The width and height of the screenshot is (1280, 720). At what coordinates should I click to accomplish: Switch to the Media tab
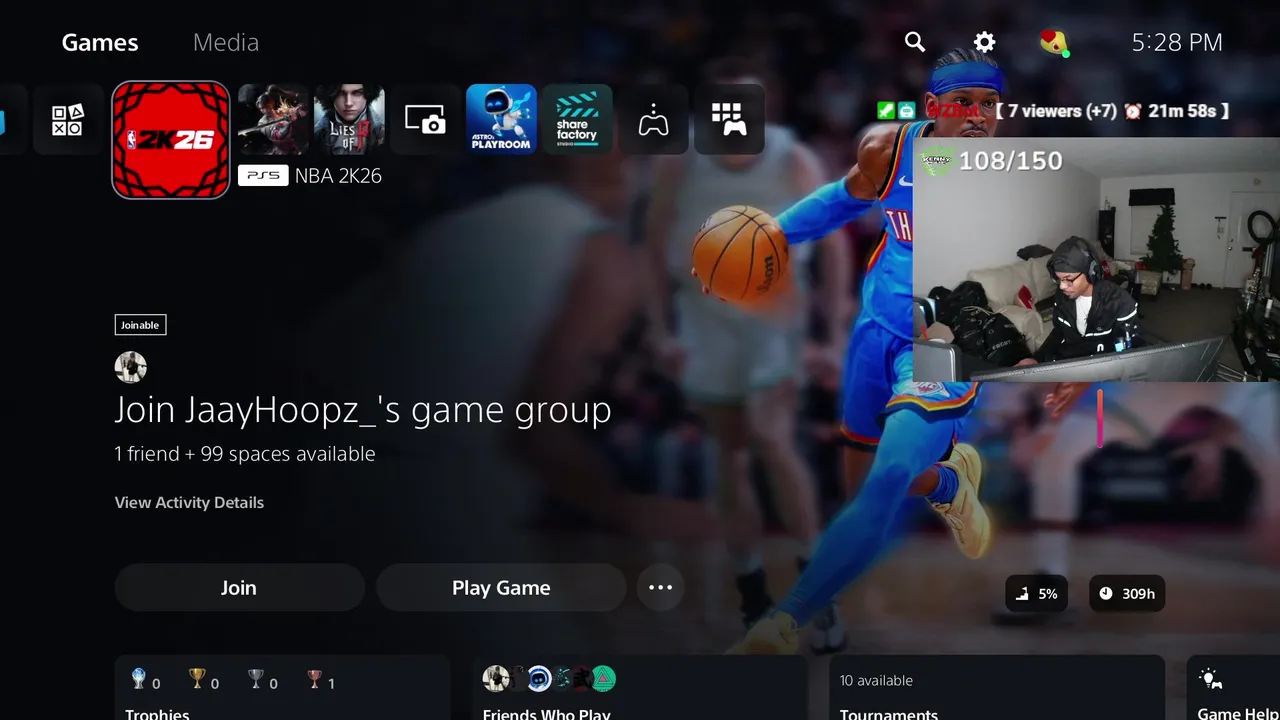226,42
